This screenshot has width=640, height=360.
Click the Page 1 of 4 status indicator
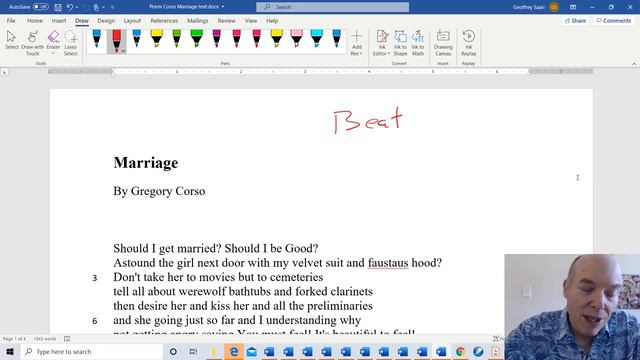pos(14,339)
